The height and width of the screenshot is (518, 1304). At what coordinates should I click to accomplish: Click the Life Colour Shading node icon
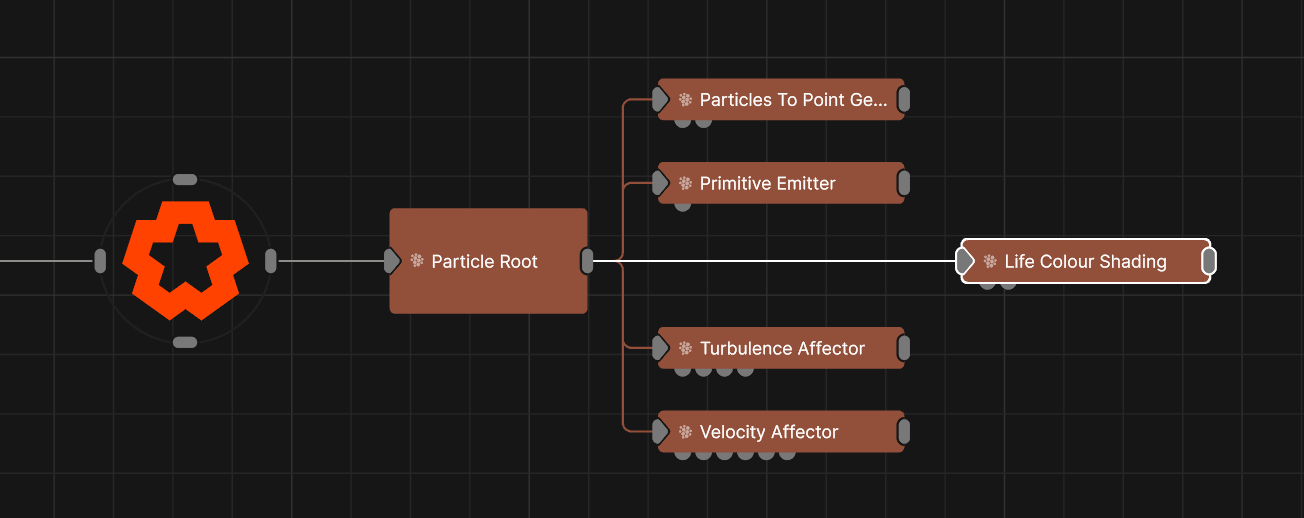[990, 261]
